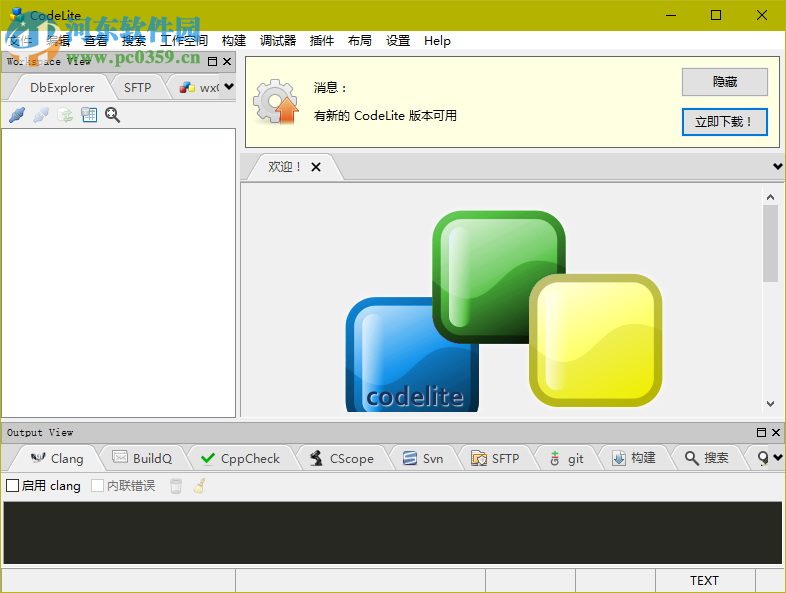Open the 文件 menu

(20, 41)
